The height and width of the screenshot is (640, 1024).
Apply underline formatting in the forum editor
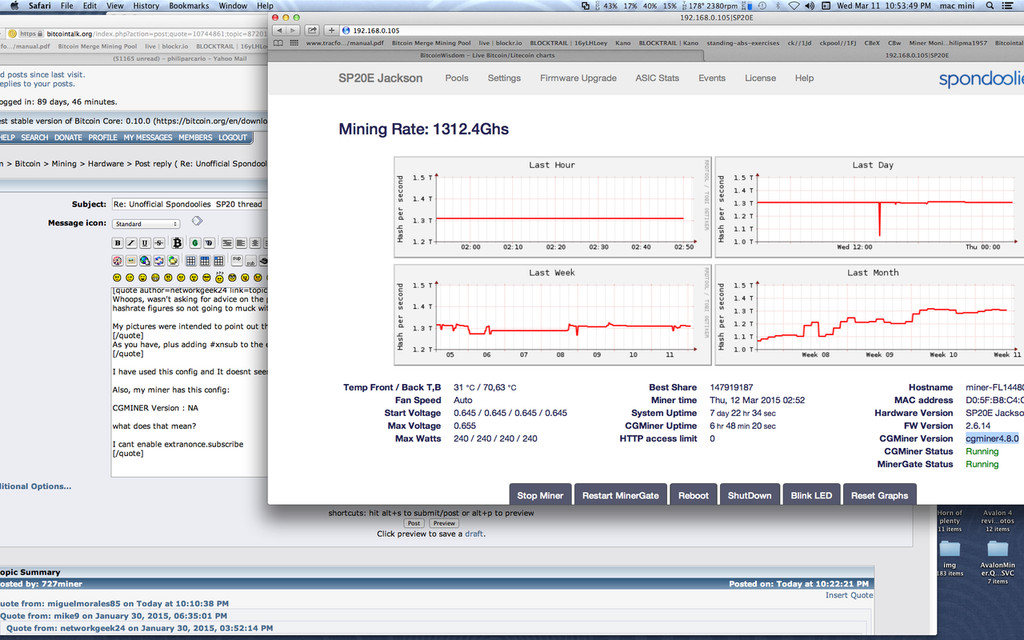(145, 243)
